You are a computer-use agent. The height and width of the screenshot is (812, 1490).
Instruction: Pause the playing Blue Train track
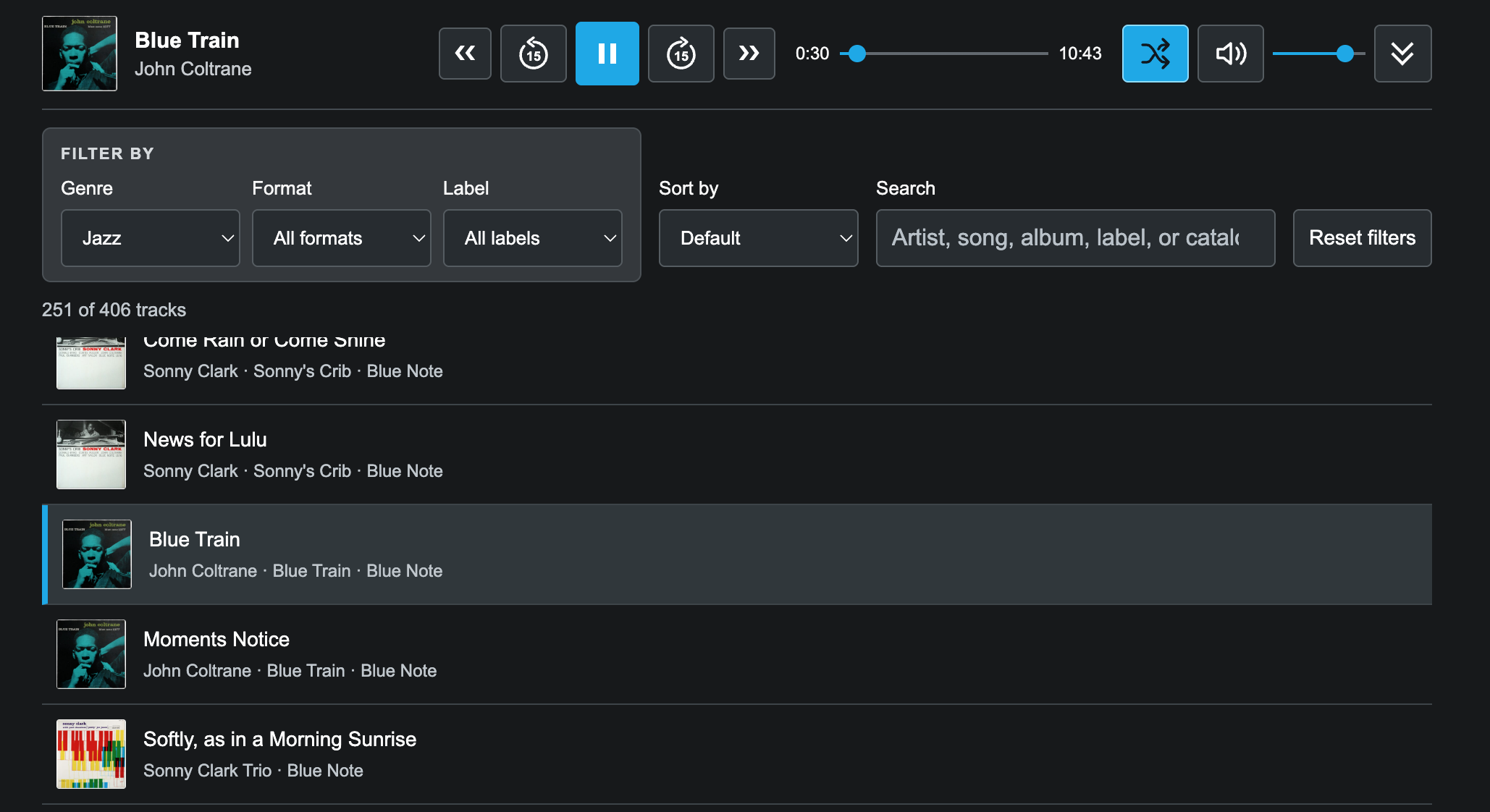click(607, 54)
